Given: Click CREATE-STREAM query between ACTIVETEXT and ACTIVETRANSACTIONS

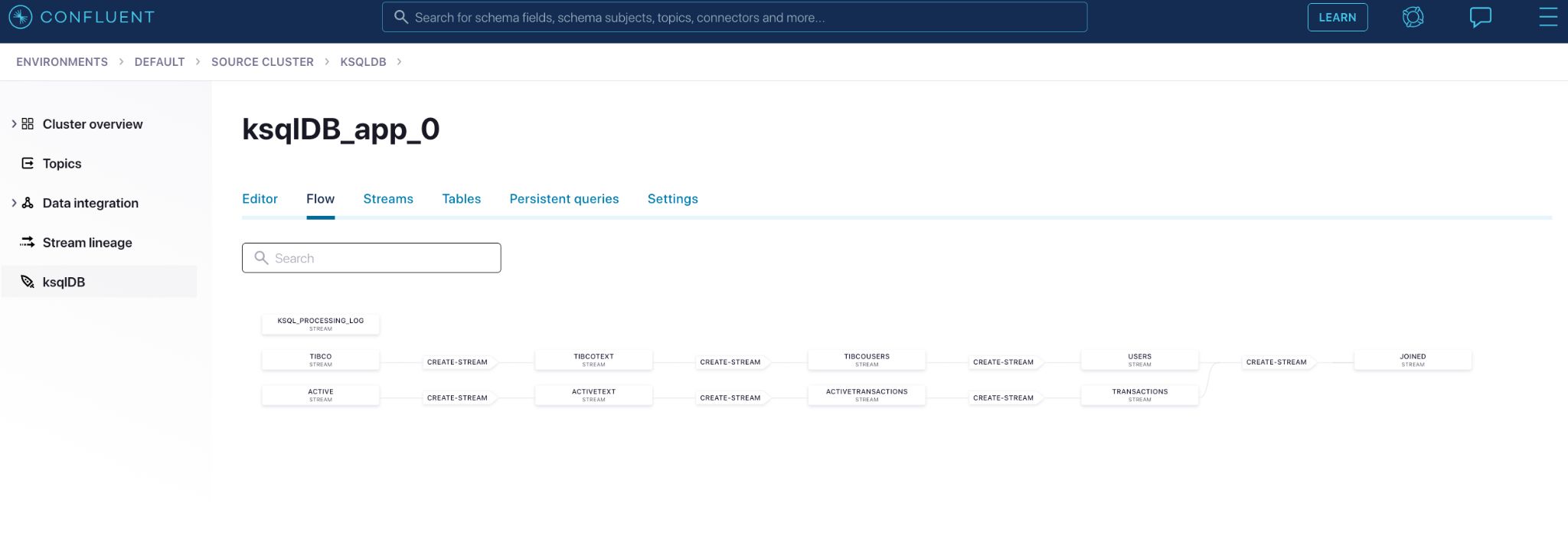Looking at the screenshot, I should point(733,398).
